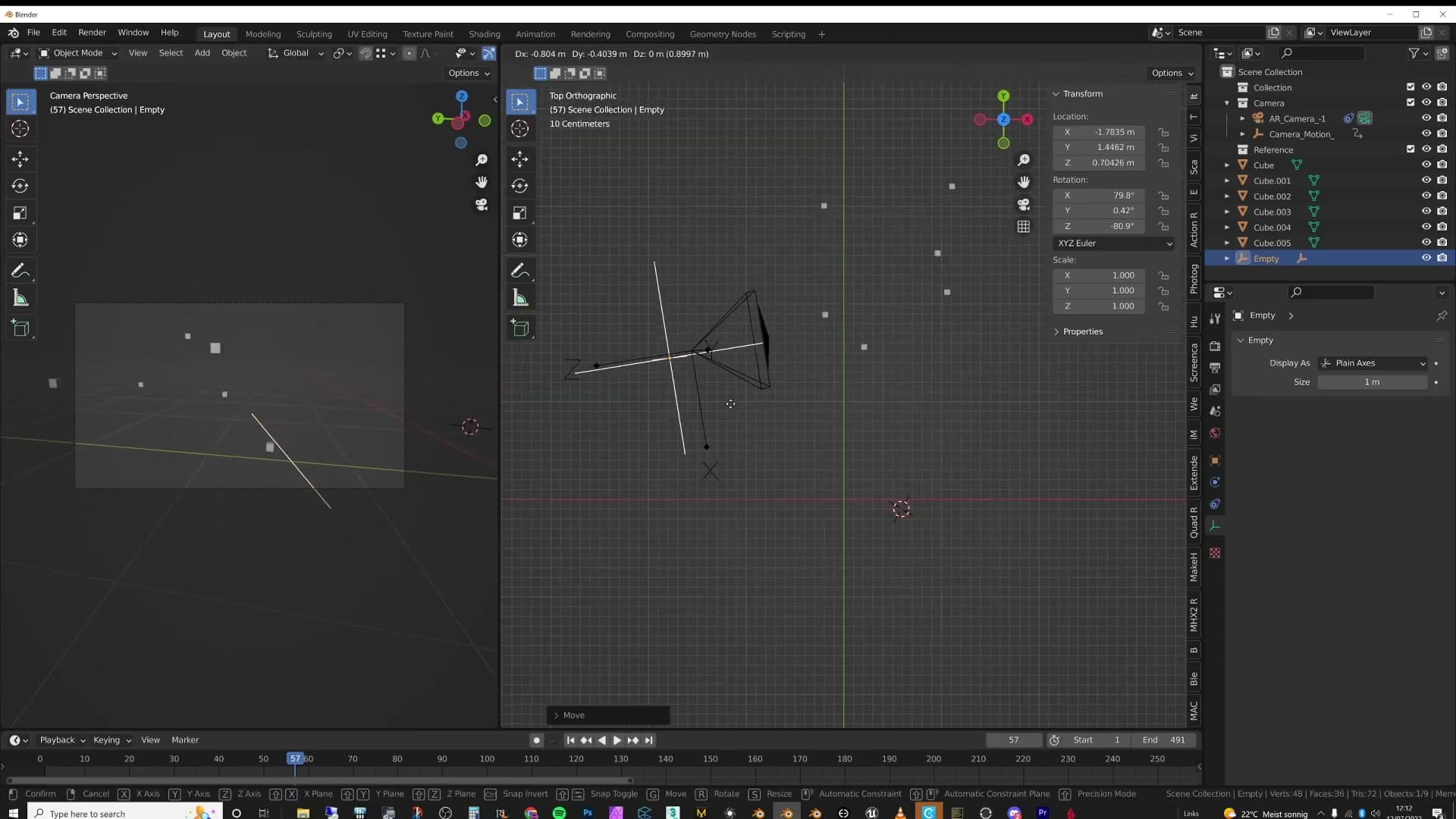Open the Keying popover in timeline
Screen dimensions: 1456x819
click(x=111, y=740)
